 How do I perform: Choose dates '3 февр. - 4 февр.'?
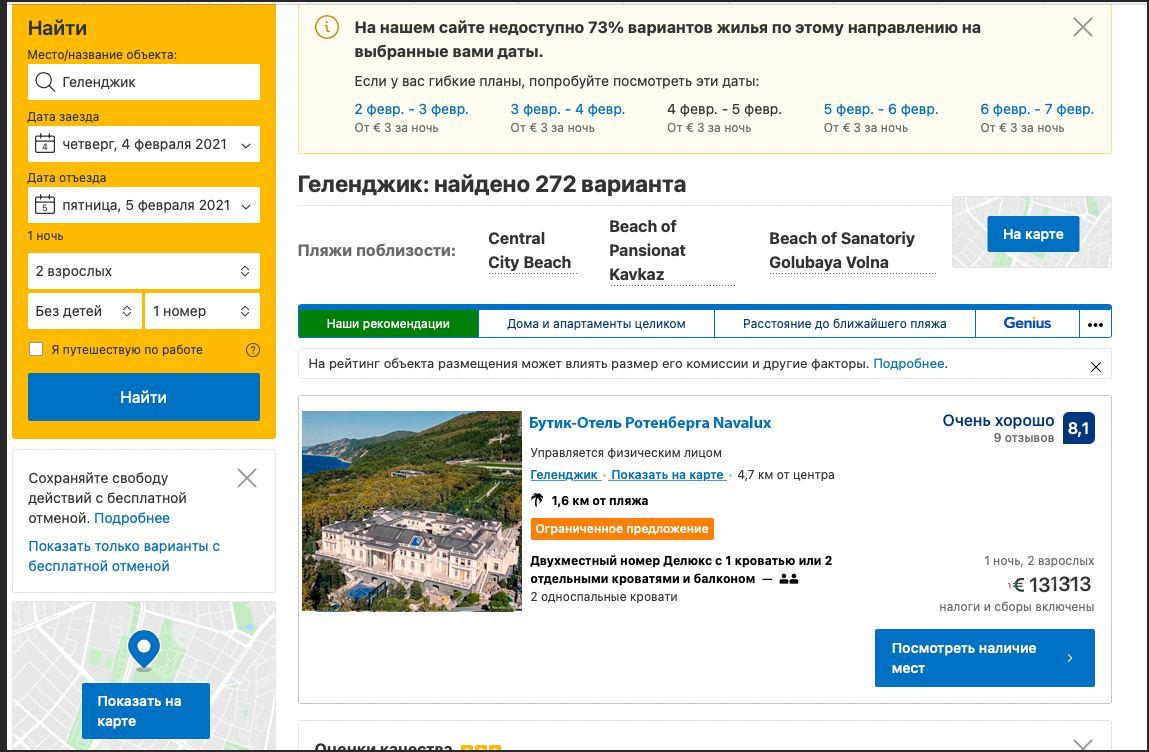pyautogui.click(x=568, y=109)
